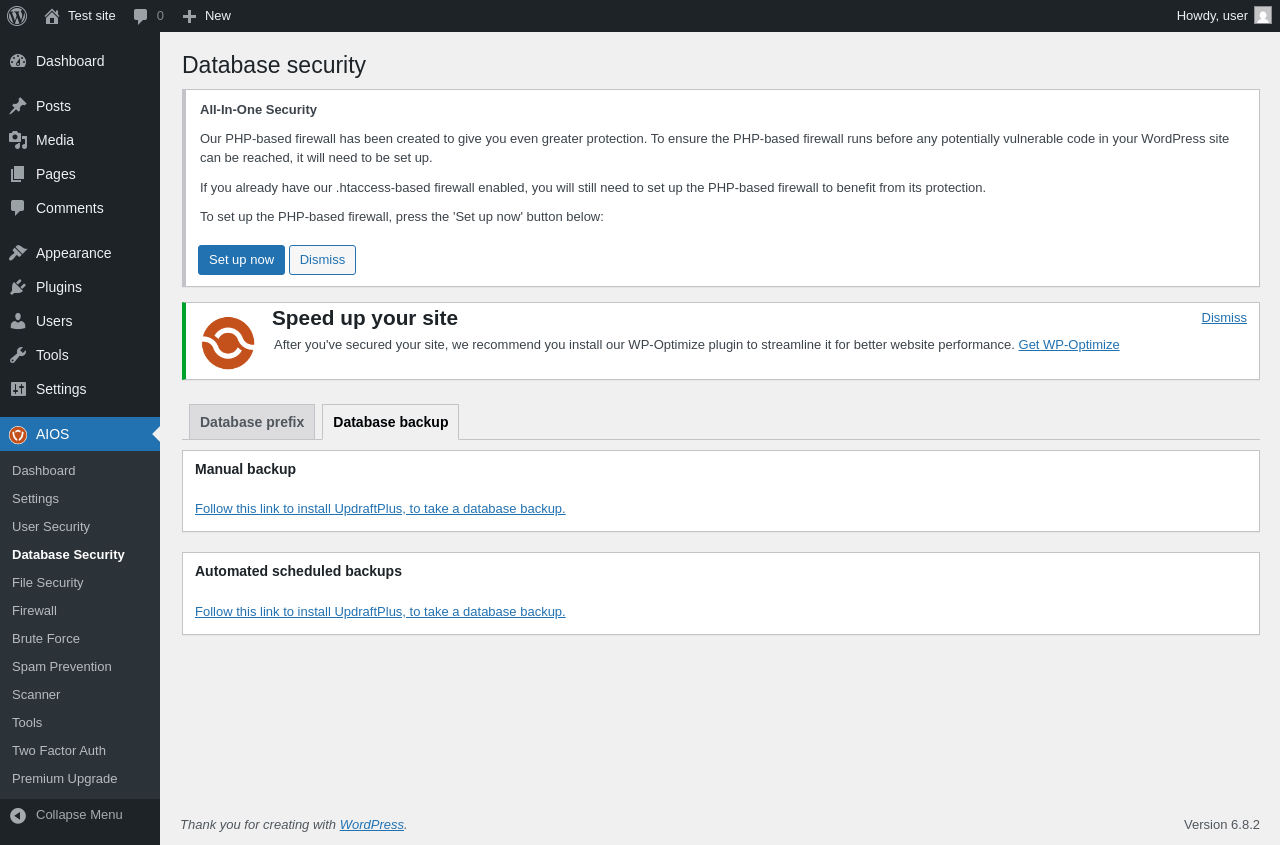The image size is (1280, 845).
Task: Open the Test site link
Action: [92, 16]
